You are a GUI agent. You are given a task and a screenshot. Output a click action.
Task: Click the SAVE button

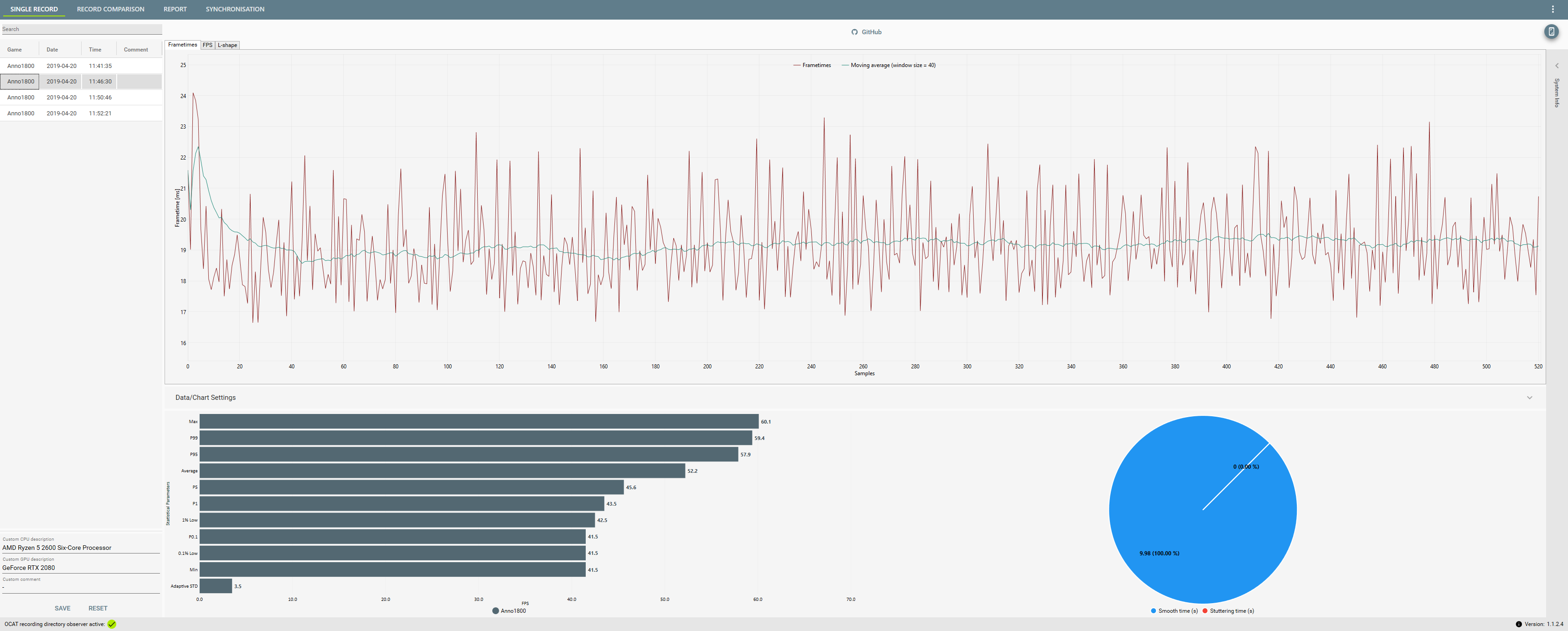[x=62, y=609]
